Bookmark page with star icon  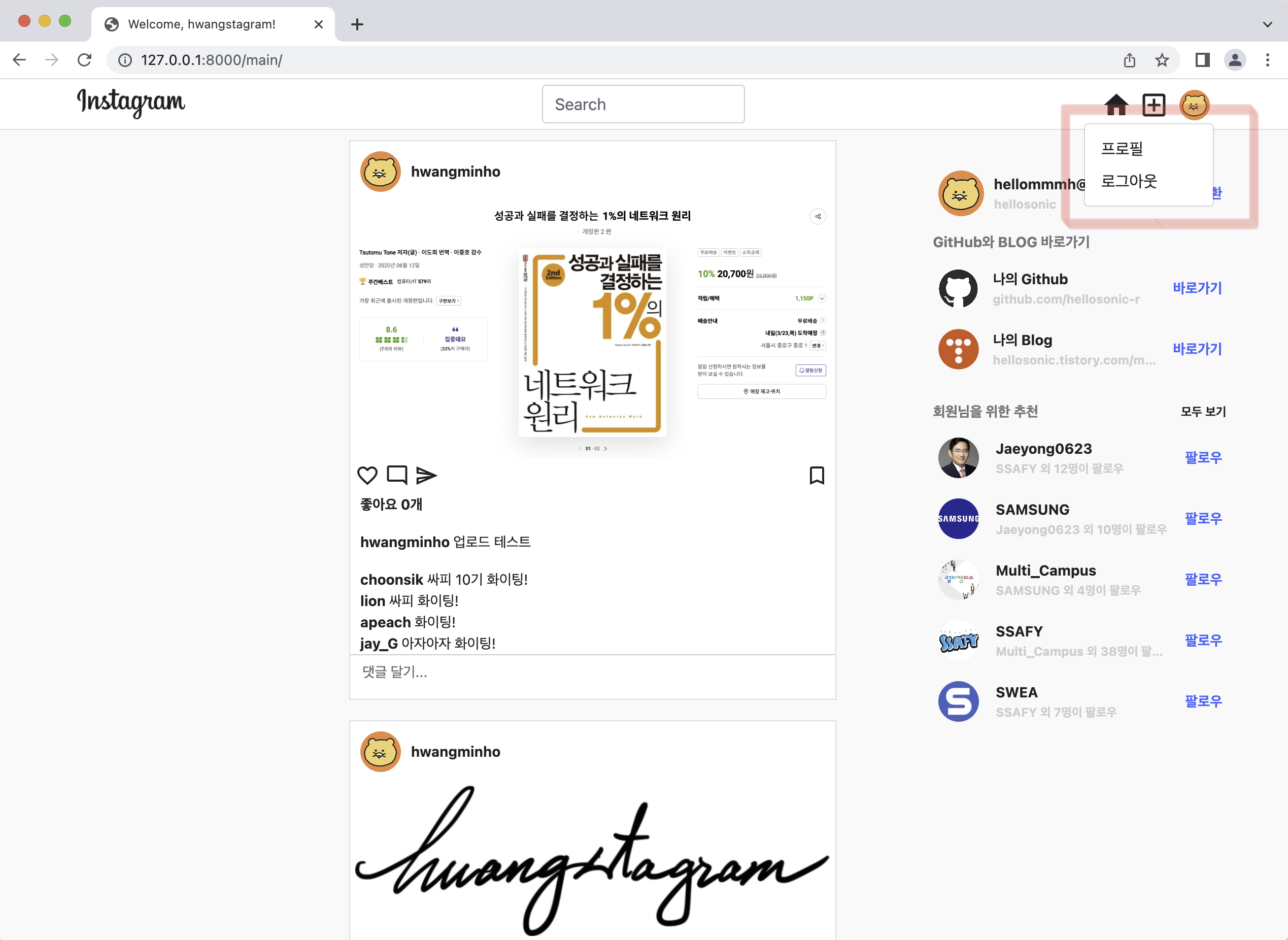coord(1162,60)
